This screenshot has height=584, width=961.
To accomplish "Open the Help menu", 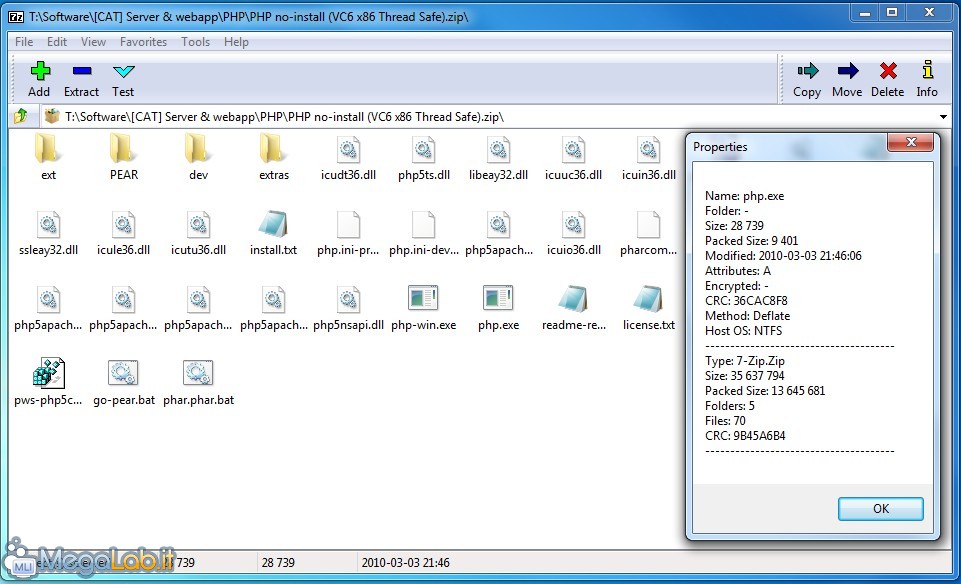I will (x=236, y=42).
